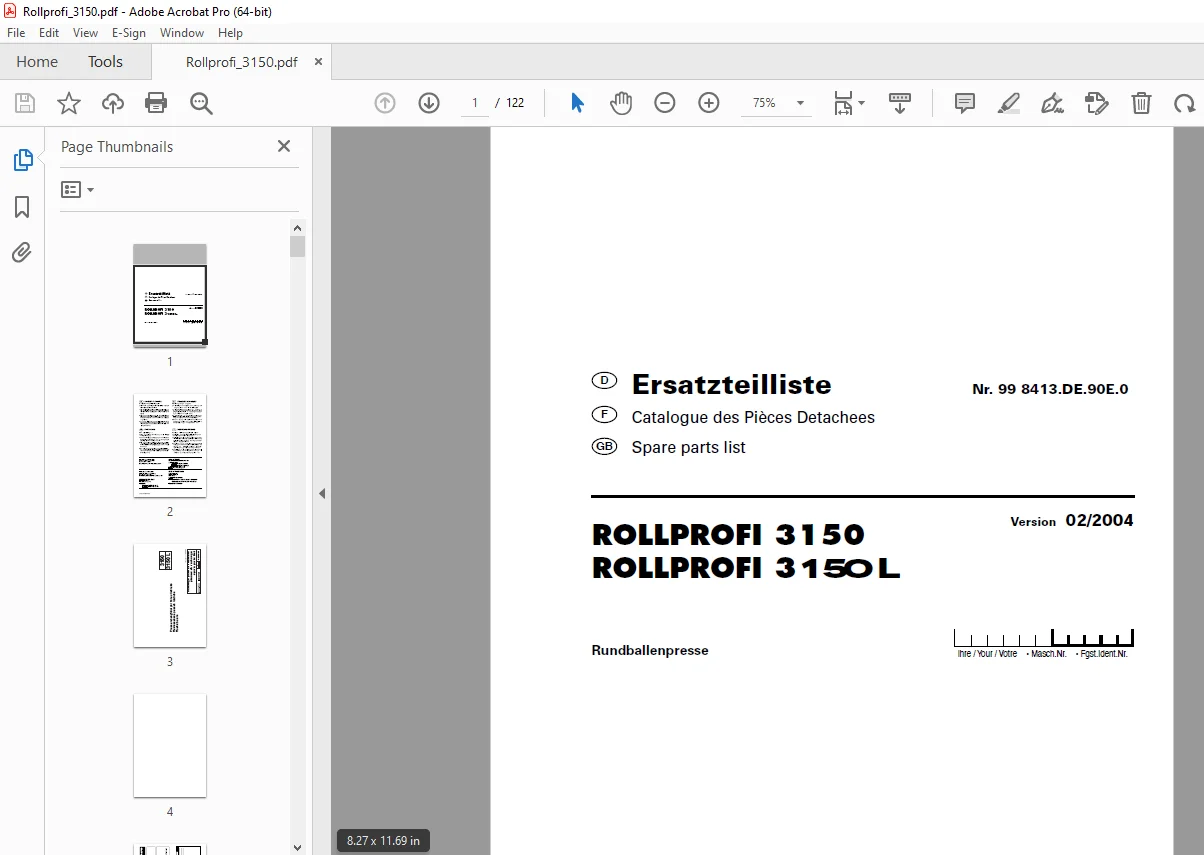Click the '8.27 x 11.69 in' page size label

383,841
